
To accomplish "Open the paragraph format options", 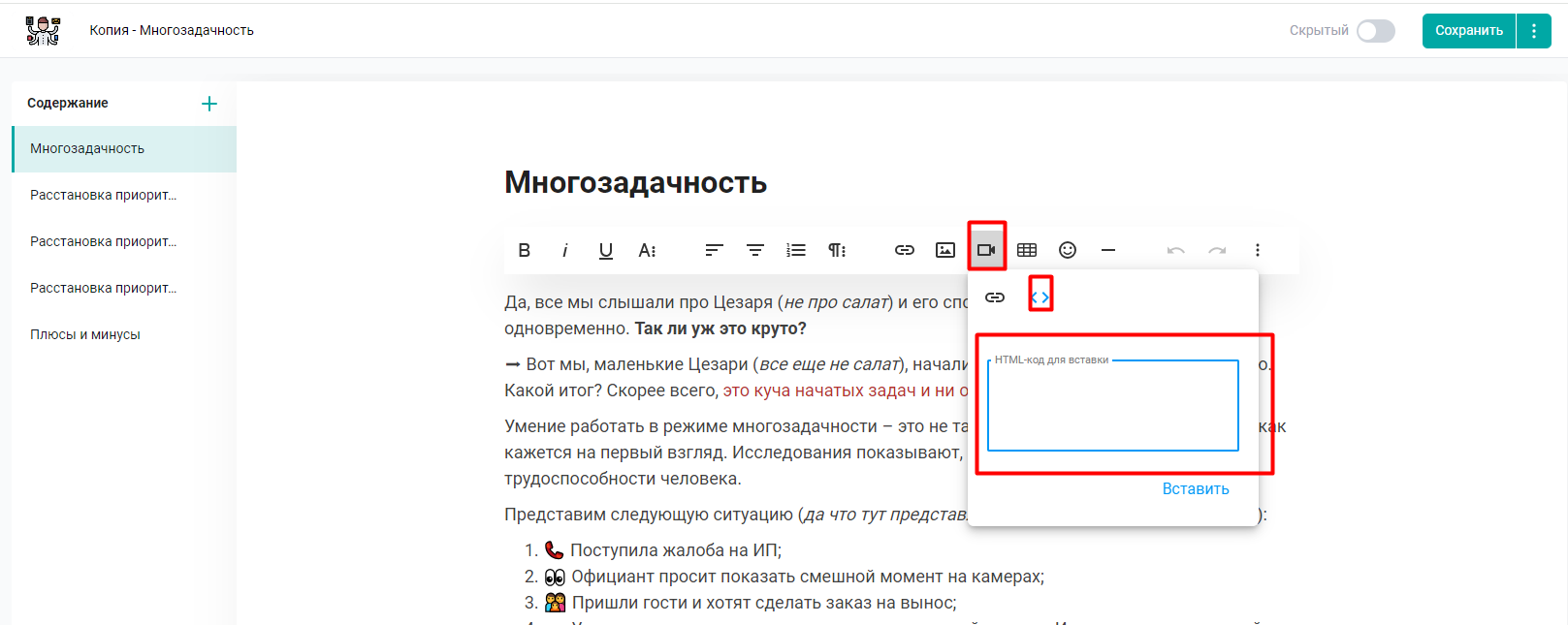I will click(x=837, y=250).
